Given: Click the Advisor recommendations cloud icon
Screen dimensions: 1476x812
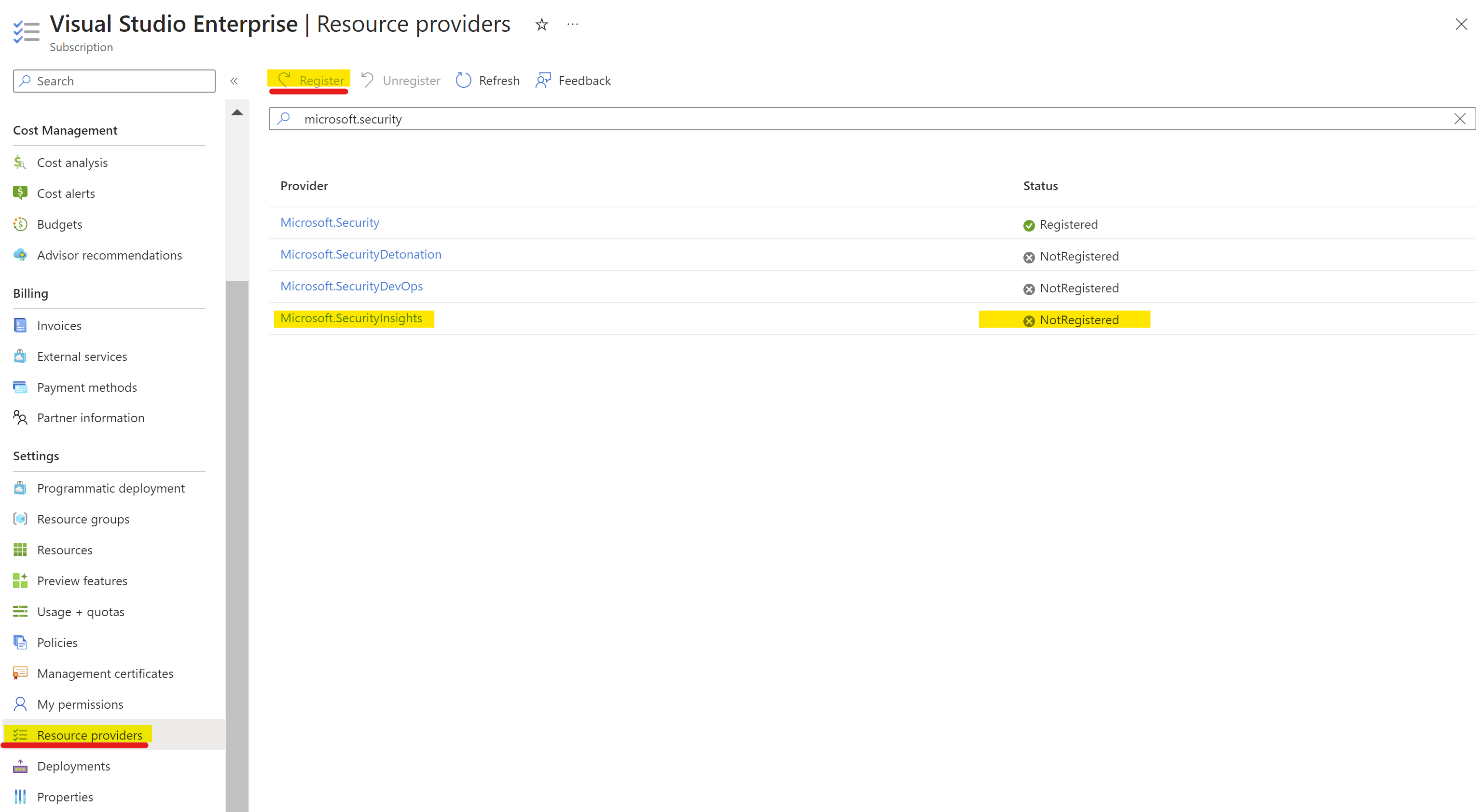Looking at the screenshot, I should [20, 255].
